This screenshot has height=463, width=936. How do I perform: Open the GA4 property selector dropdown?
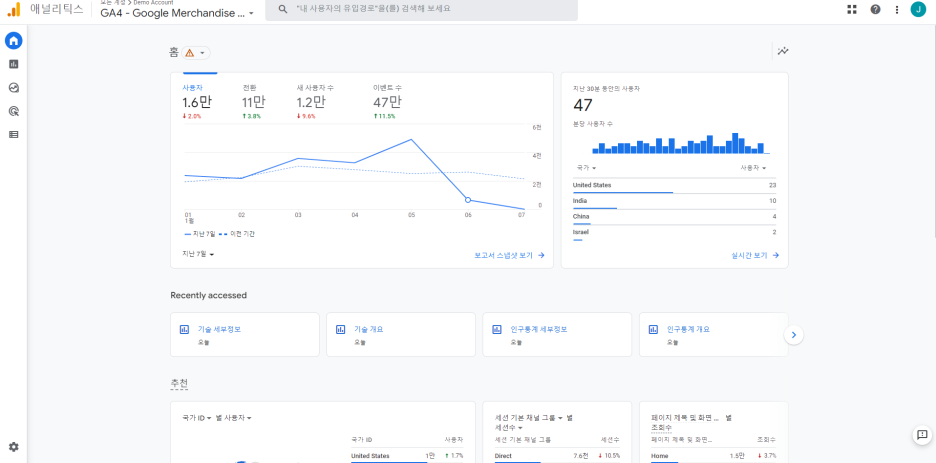pyautogui.click(x=177, y=13)
